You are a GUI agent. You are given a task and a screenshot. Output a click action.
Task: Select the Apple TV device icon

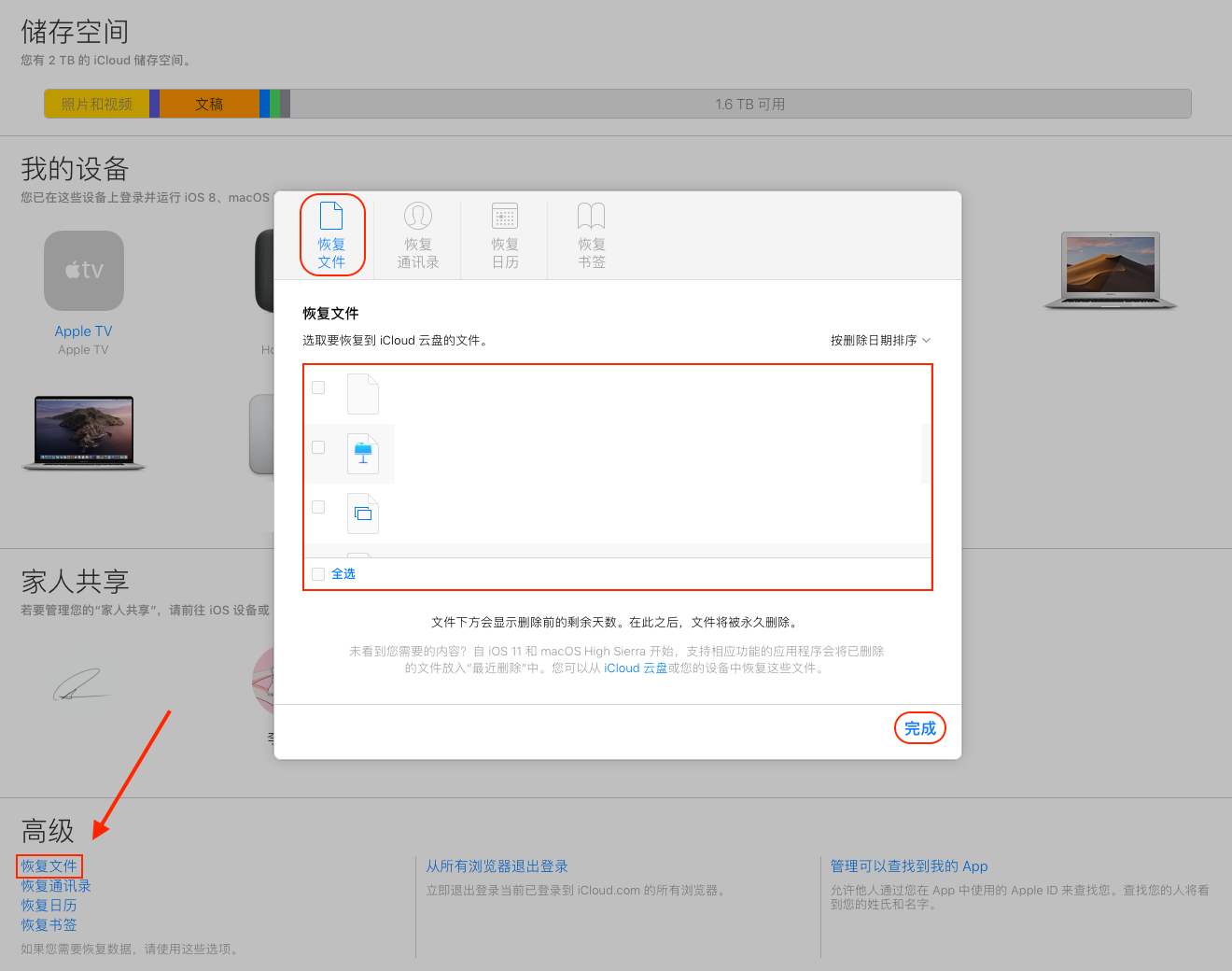[84, 271]
